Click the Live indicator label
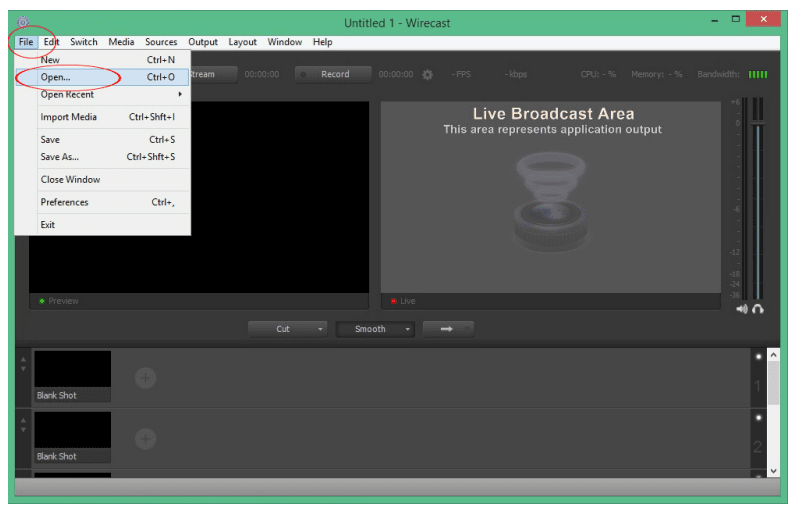798x516 pixels. pyautogui.click(x=408, y=301)
